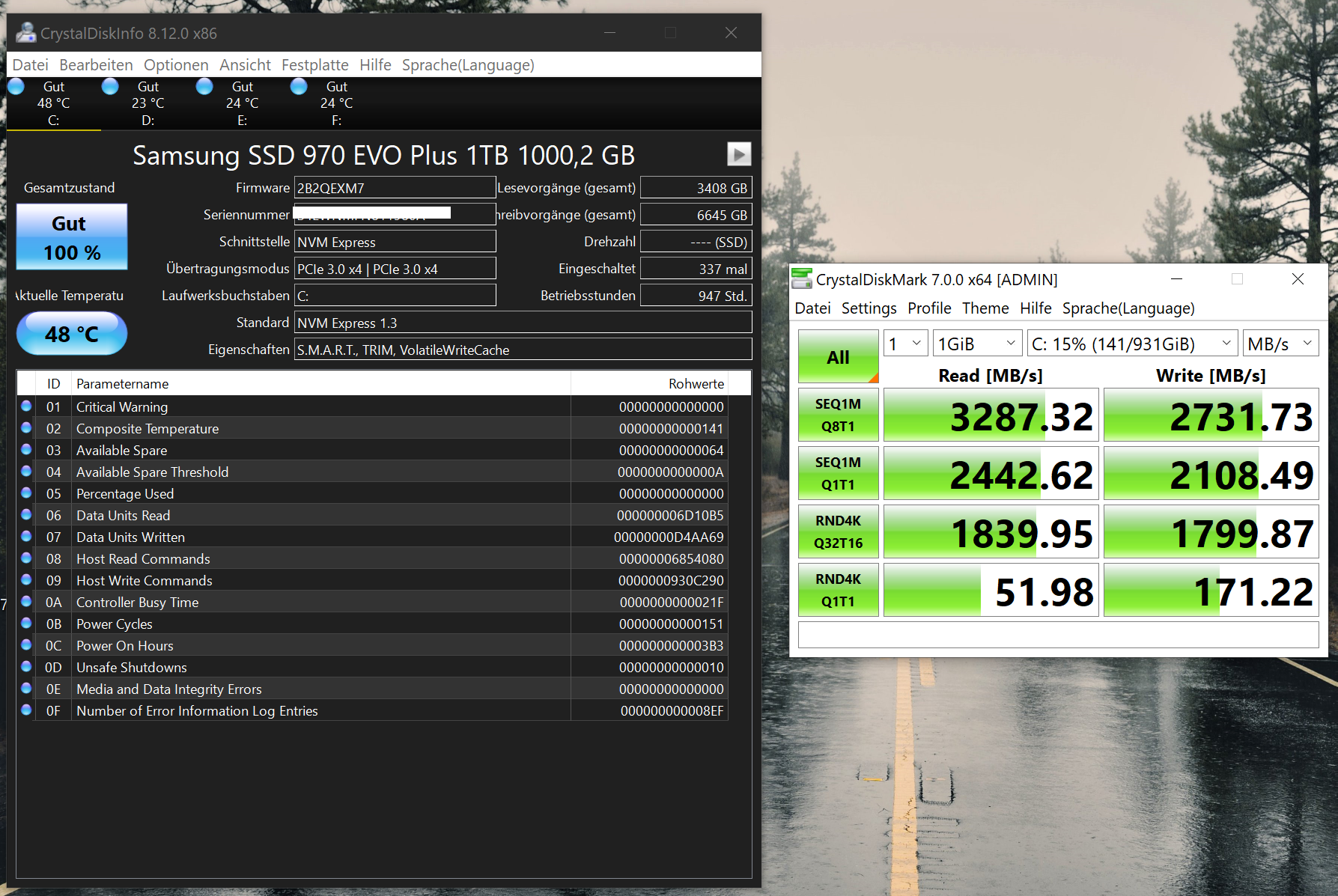The height and width of the screenshot is (896, 1338).
Task: Start the RND4K Q1T1 benchmark
Action: (x=838, y=590)
